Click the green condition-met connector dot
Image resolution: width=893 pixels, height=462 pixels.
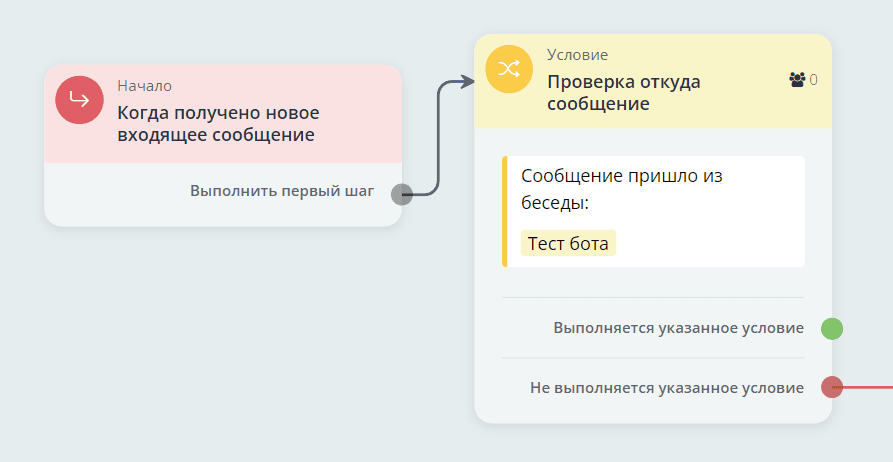click(831, 328)
